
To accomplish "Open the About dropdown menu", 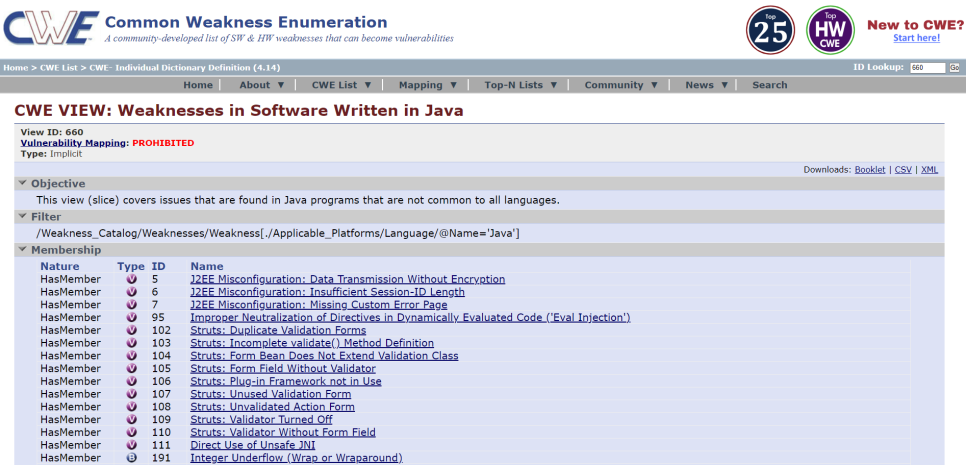I will click(x=262, y=85).
